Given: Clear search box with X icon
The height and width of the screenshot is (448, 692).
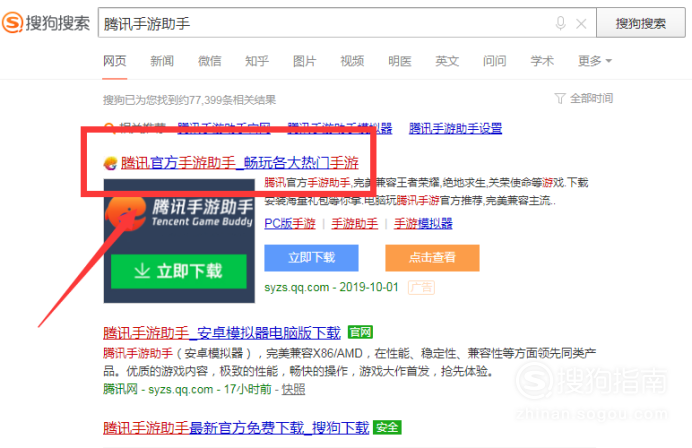Looking at the screenshot, I should pyautogui.click(x=581, y=24).
